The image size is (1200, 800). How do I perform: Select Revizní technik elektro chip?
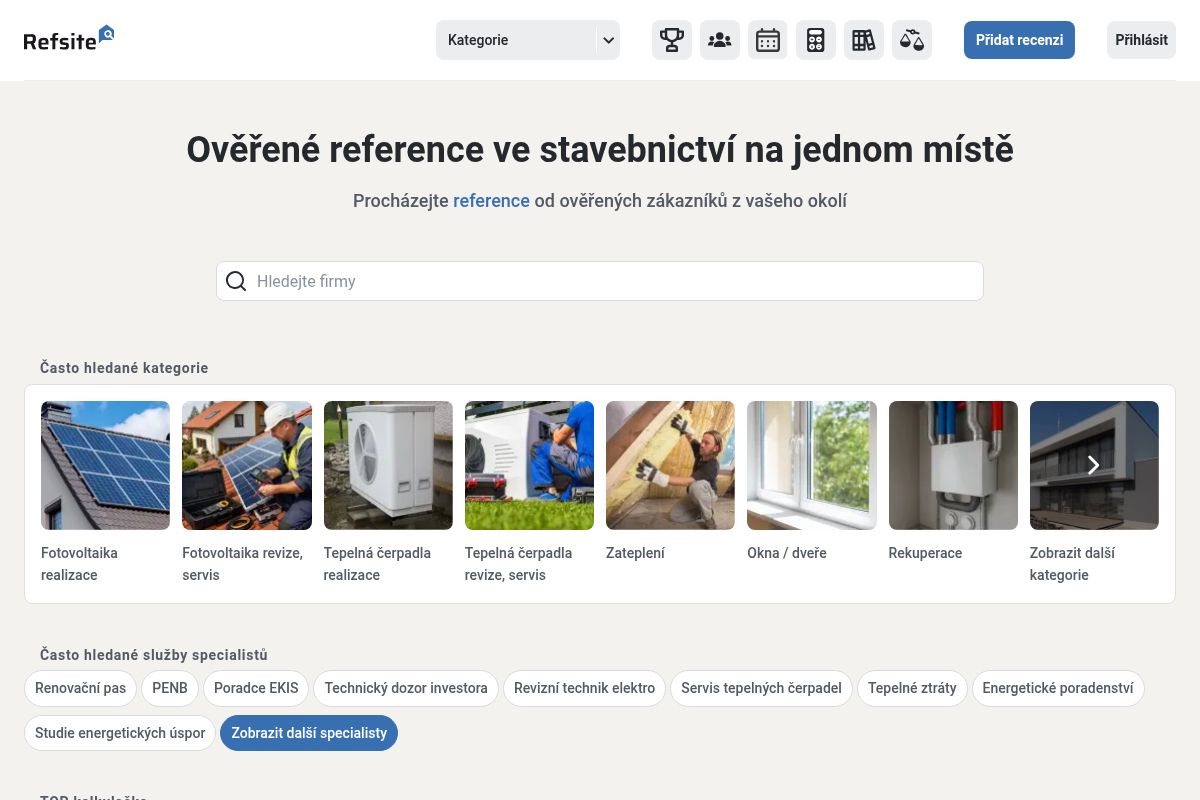point(585,688)
